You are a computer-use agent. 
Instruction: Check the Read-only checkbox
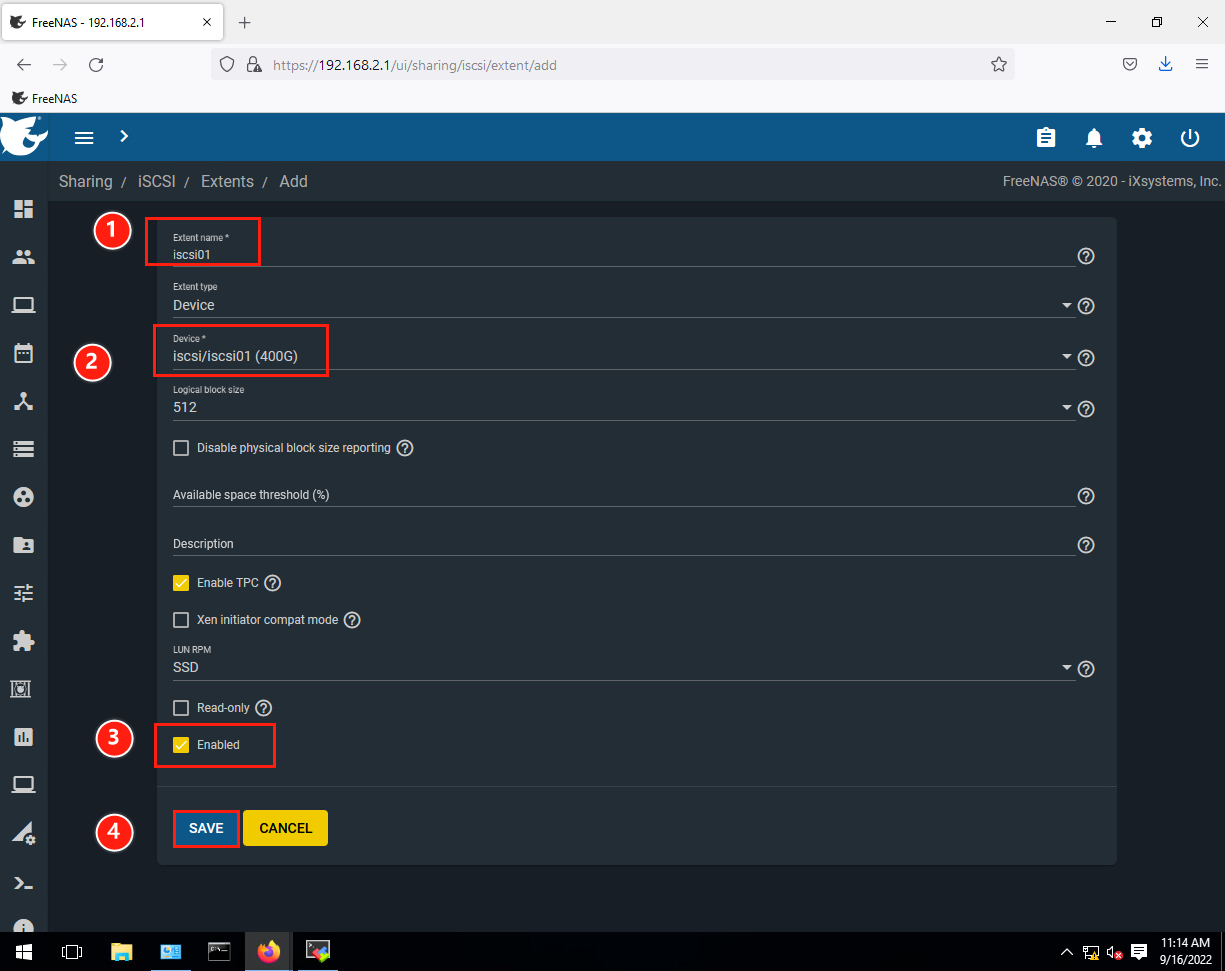(181, 708)
